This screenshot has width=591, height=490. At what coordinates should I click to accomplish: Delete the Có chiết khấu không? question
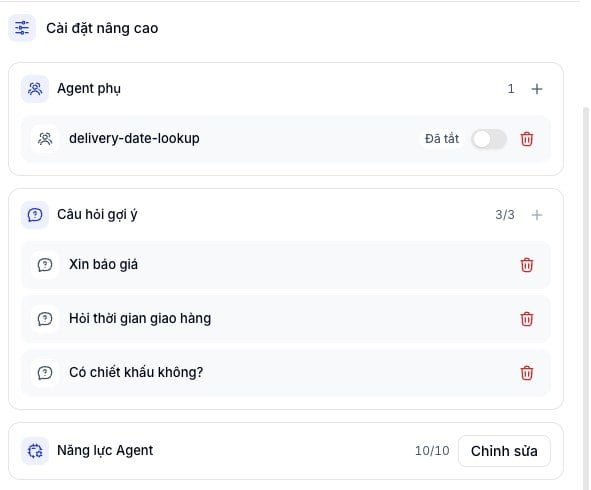527,373
